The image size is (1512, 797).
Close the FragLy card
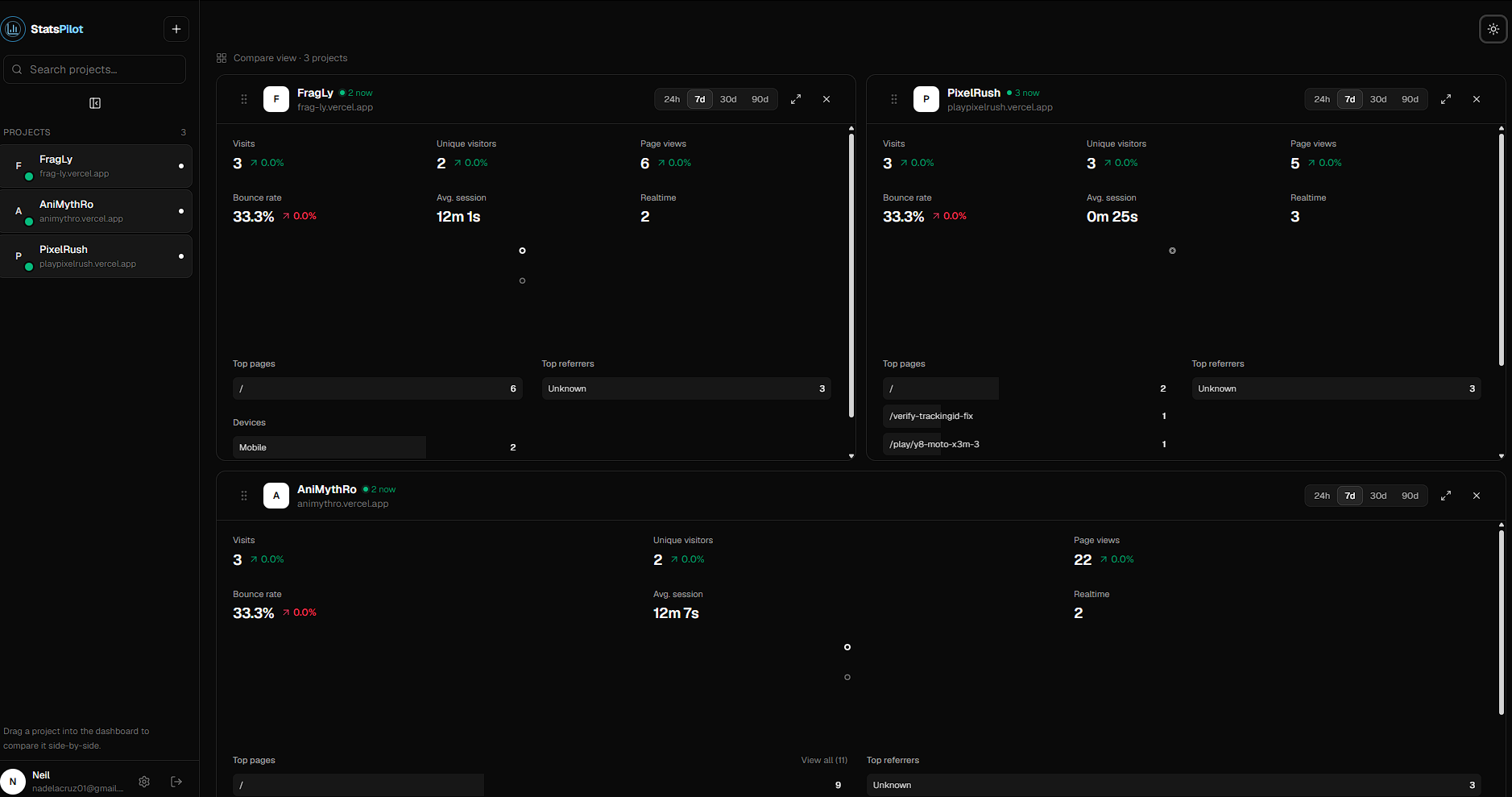(x=826, y=99)
